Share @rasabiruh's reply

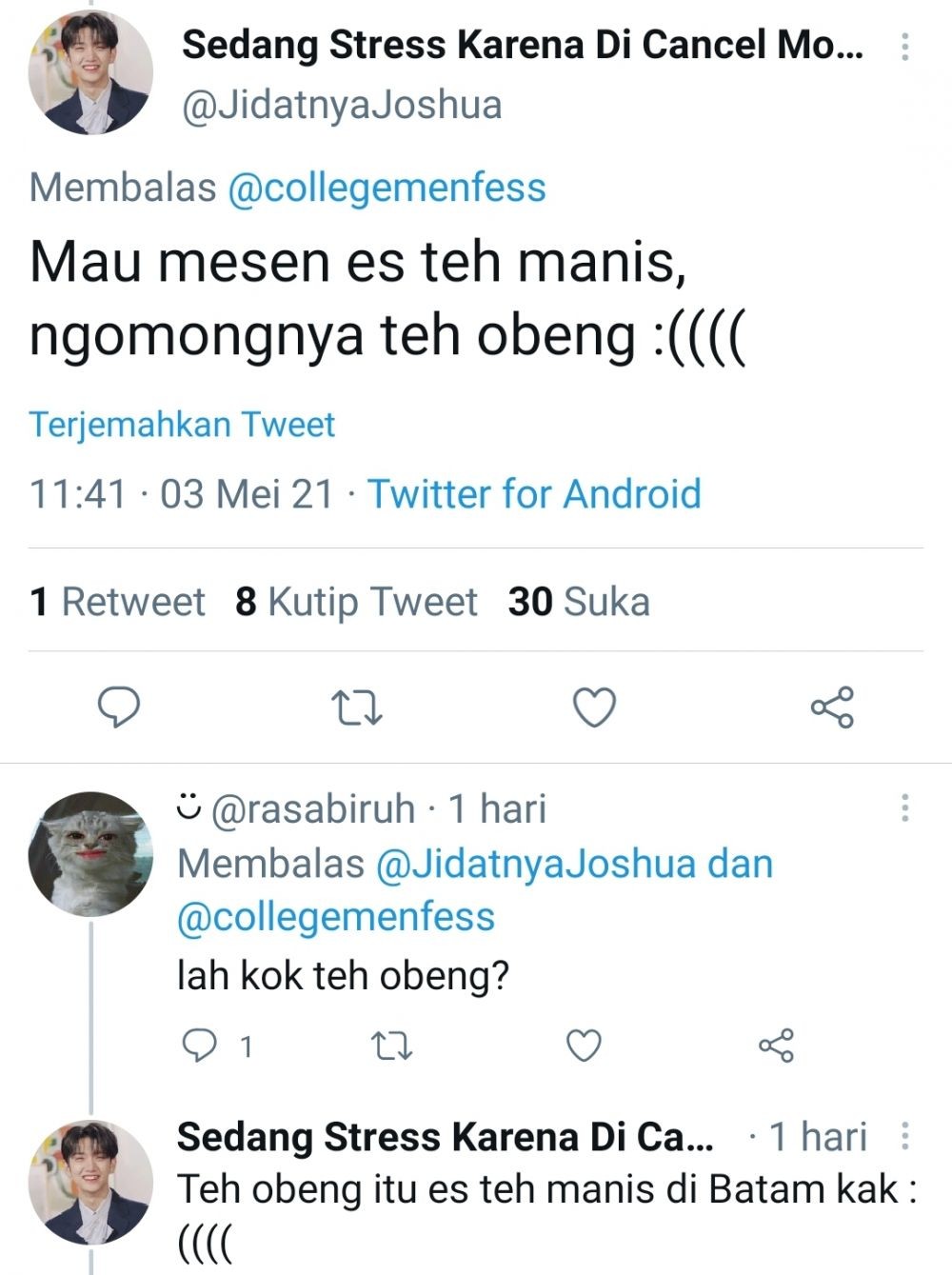pyautogui.click(x=775, y=1046)
